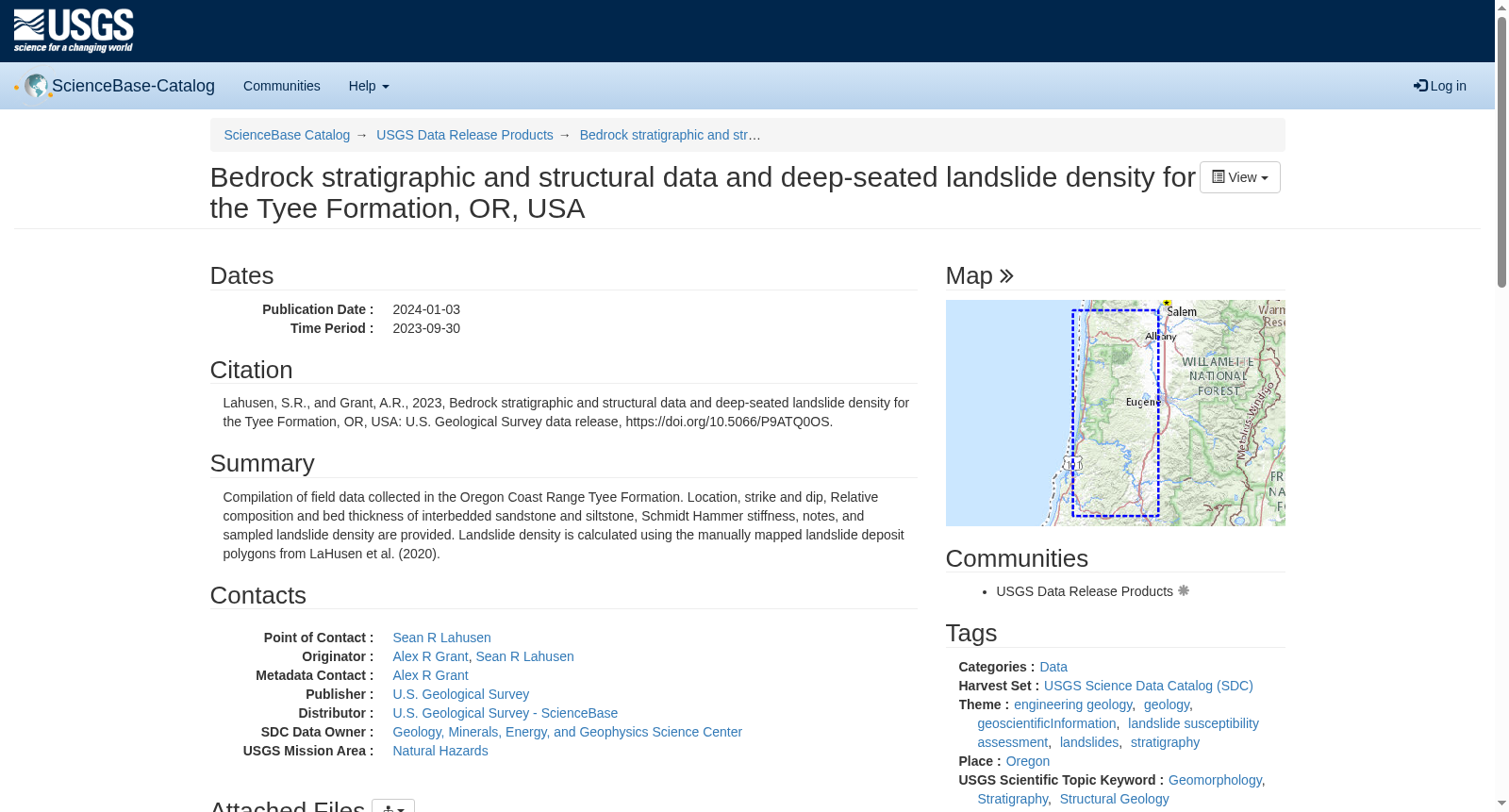The height and width of the screenshot is (812, 1509).
Task: Open Alex R Grant metadata contact link
Action: [430, 675]
